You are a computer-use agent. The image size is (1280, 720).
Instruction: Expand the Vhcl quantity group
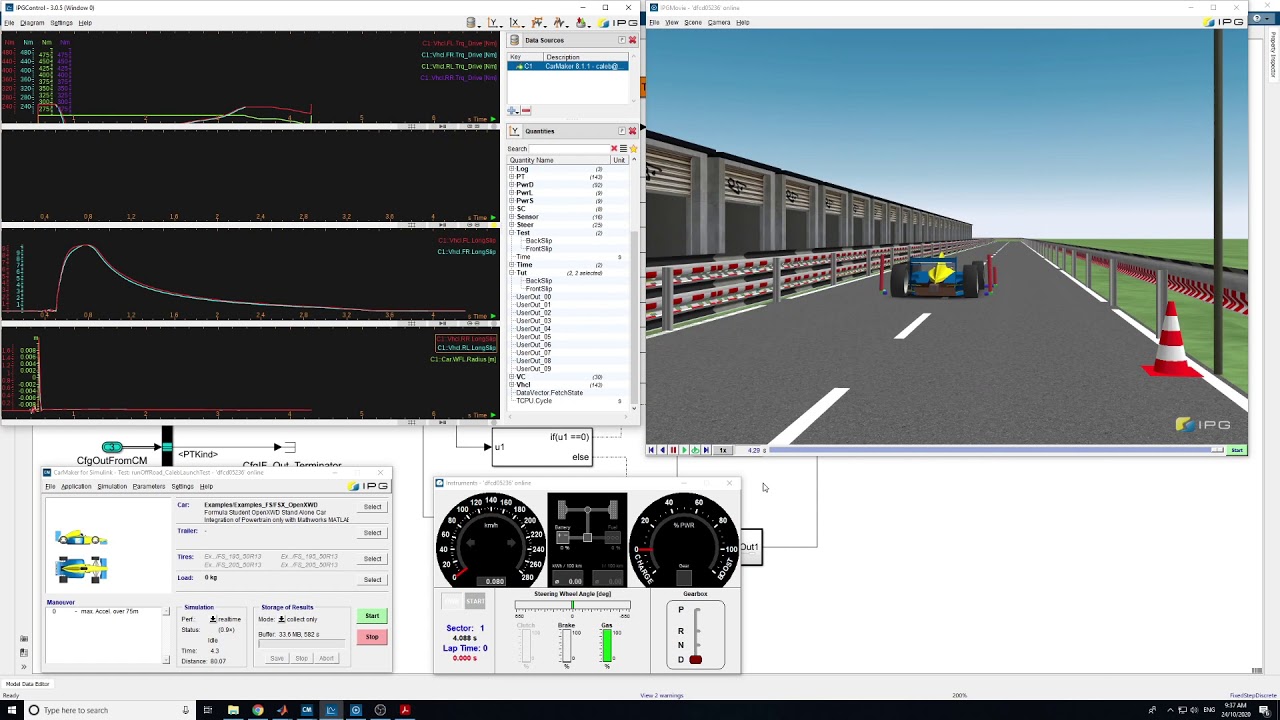[x=512, y=385]
